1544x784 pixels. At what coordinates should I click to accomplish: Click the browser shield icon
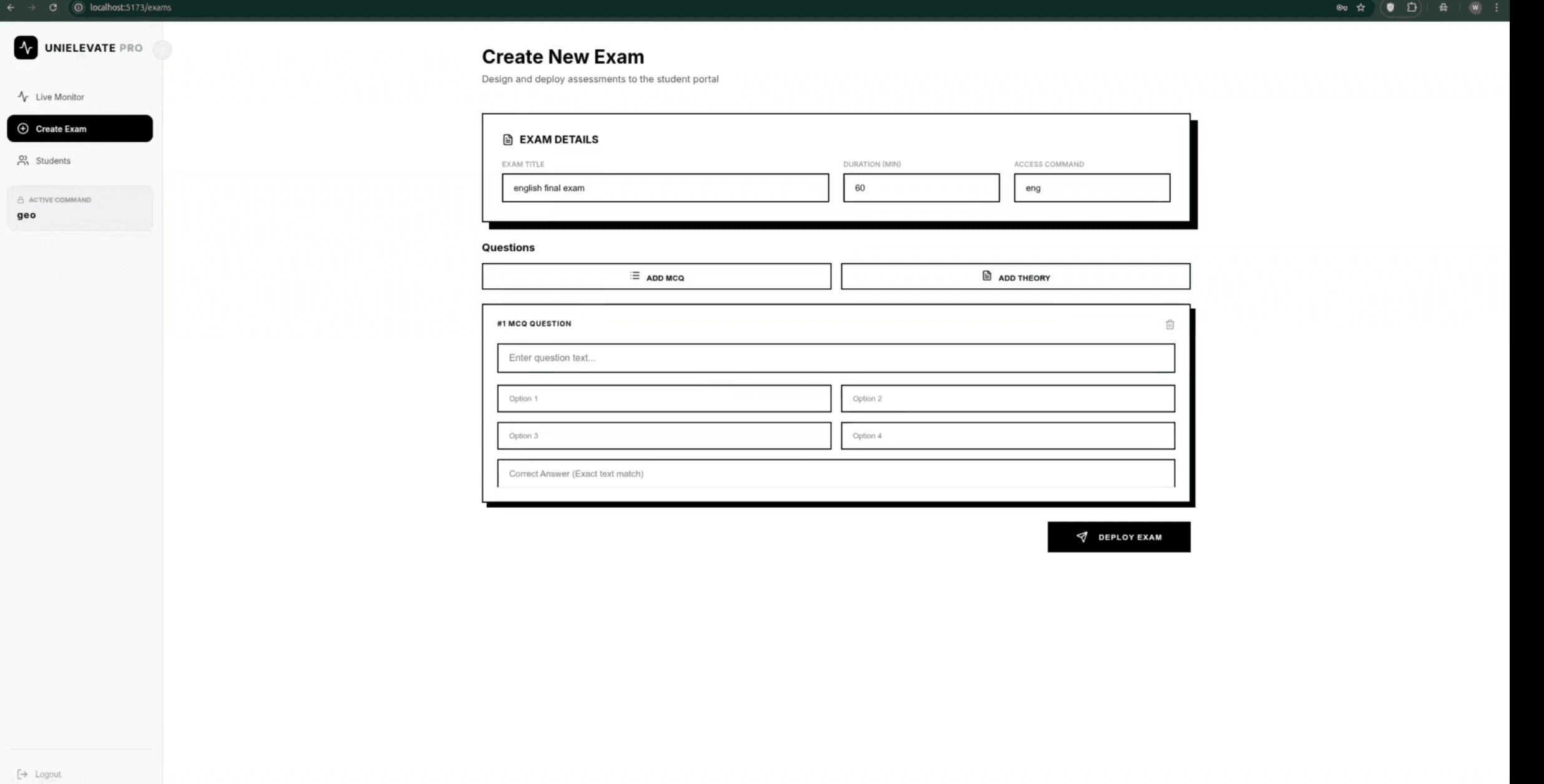(x=1390, y=7)
